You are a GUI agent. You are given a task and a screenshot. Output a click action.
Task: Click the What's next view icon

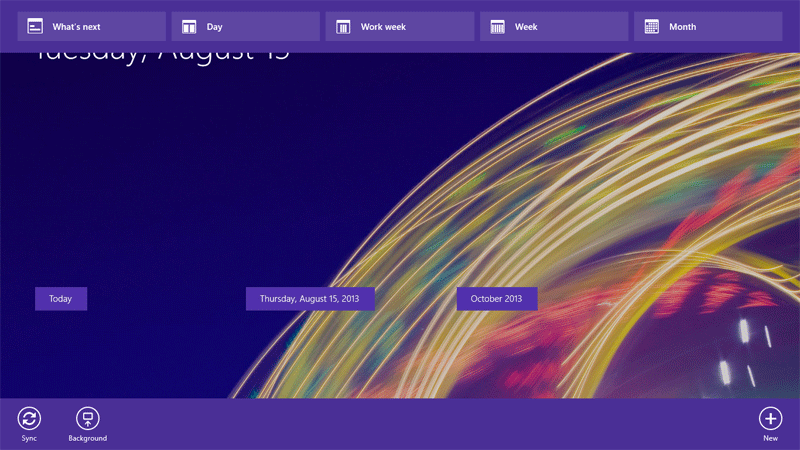(35, 27)
